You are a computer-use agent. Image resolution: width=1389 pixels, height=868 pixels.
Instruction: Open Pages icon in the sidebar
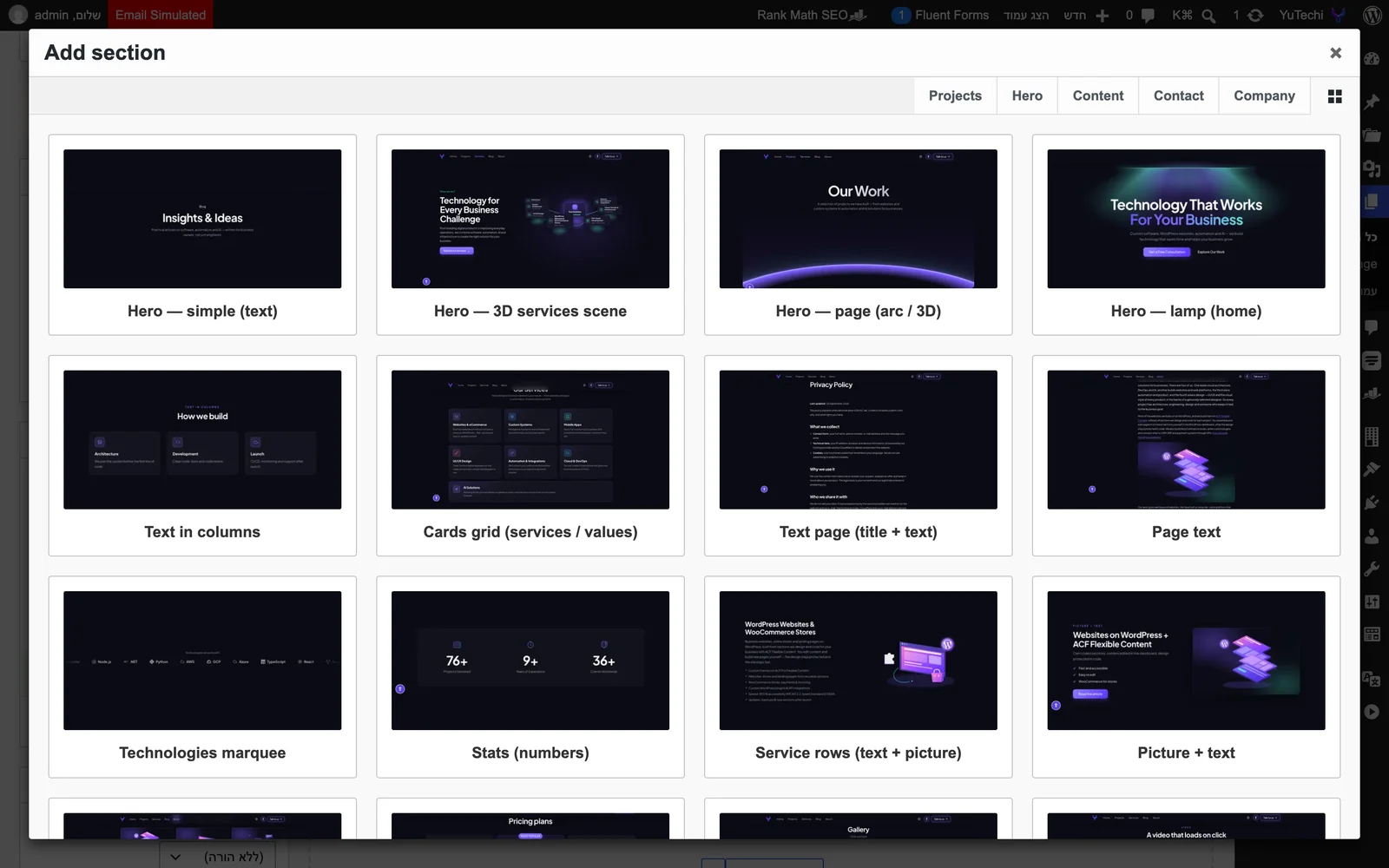click(x=1373, y=201)
